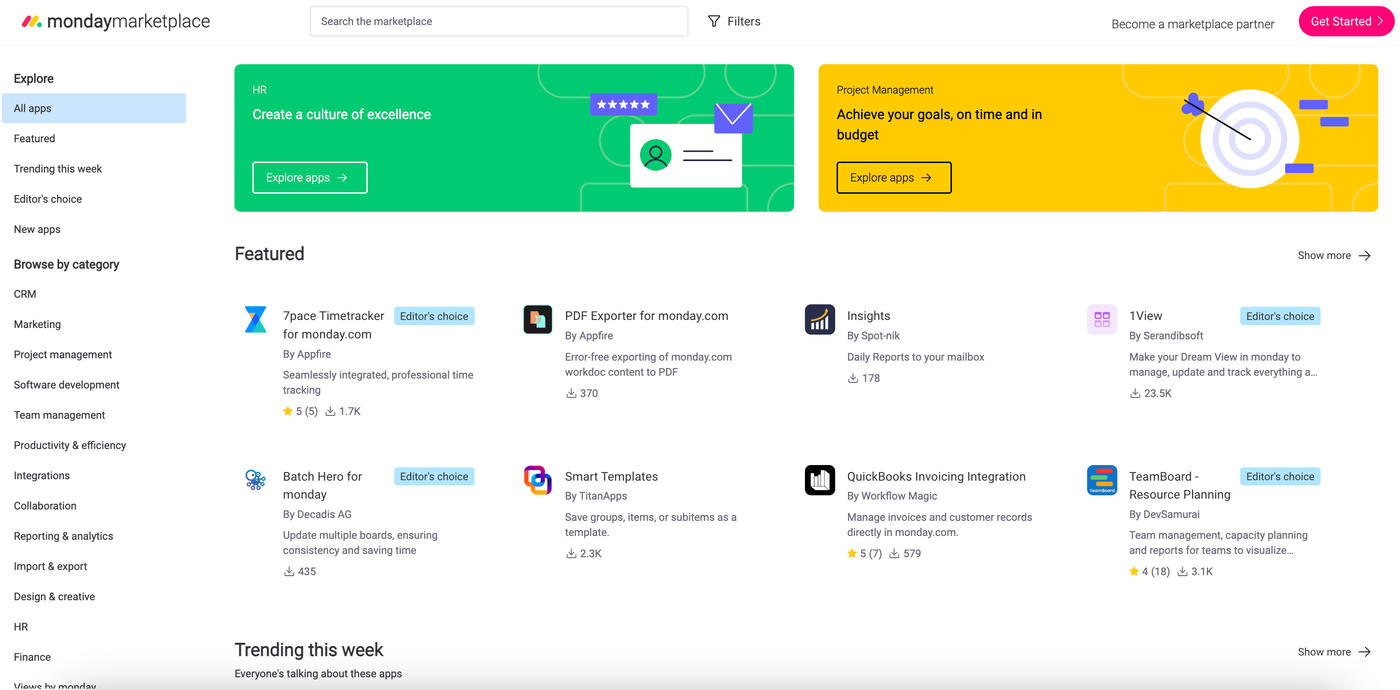The image size is (1400, 690).
Task: Click Editor's choice badge on Batch Hero
Action: (x=434, y=477)
